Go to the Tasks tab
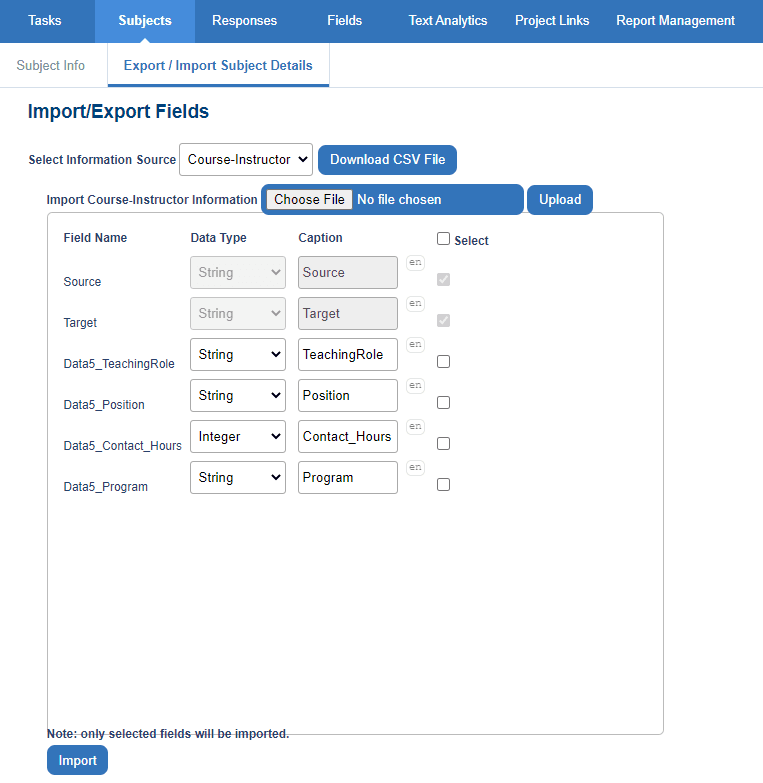Viewport: 763px width, 783px height. point(45,20)
